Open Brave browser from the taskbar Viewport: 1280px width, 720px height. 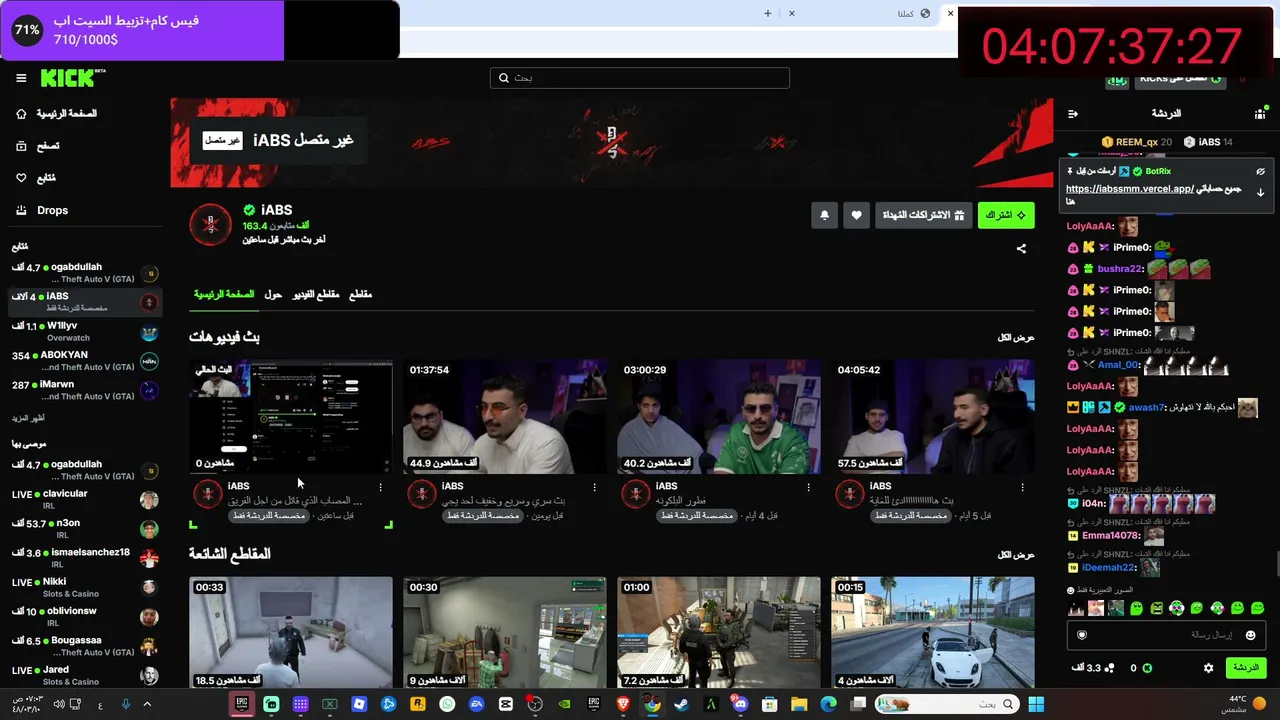[x=623, y=704]
